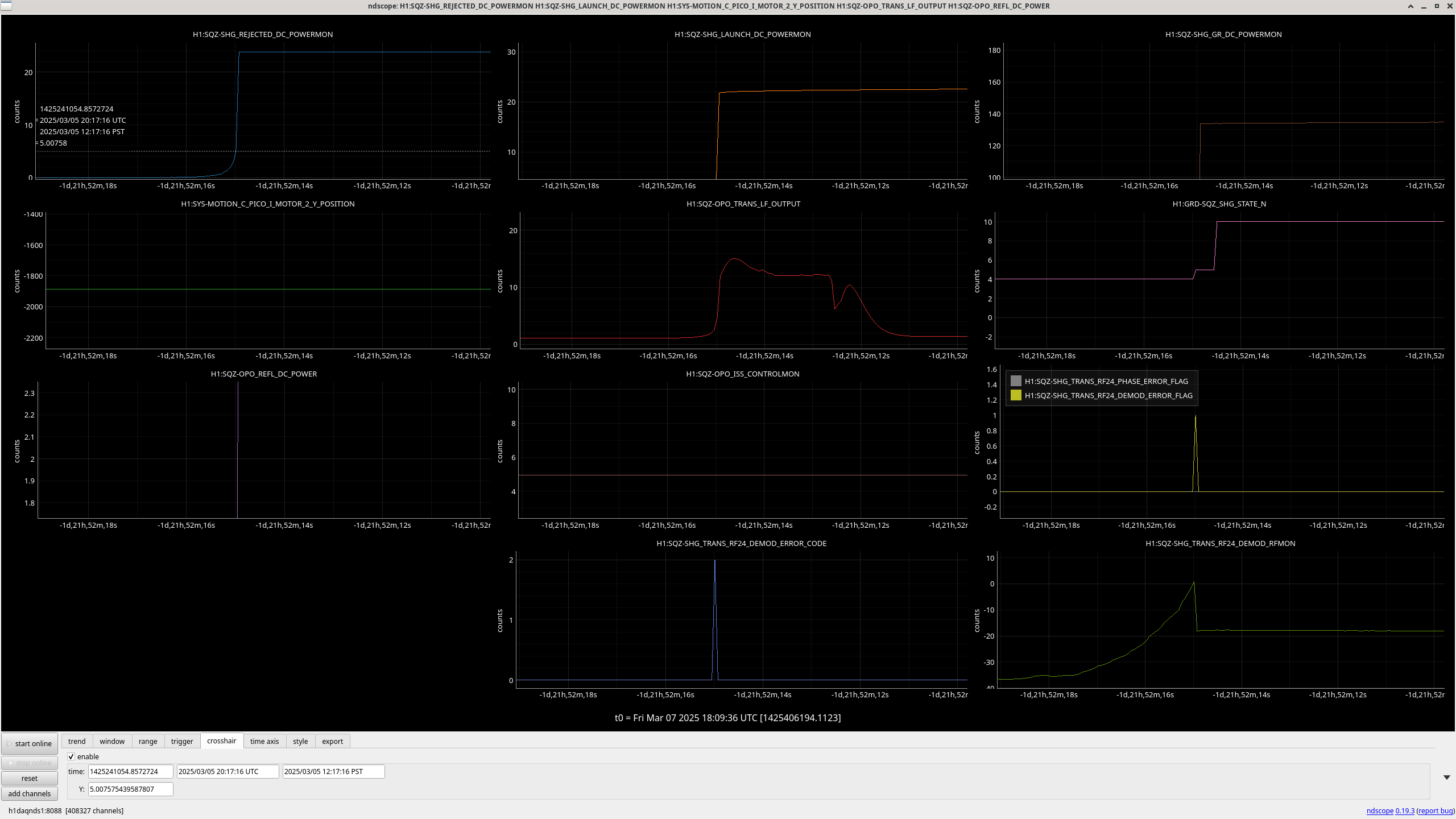Switch to the export tab
The height and width of the screenshot is (819, 1456).
[x=333, y=741]
